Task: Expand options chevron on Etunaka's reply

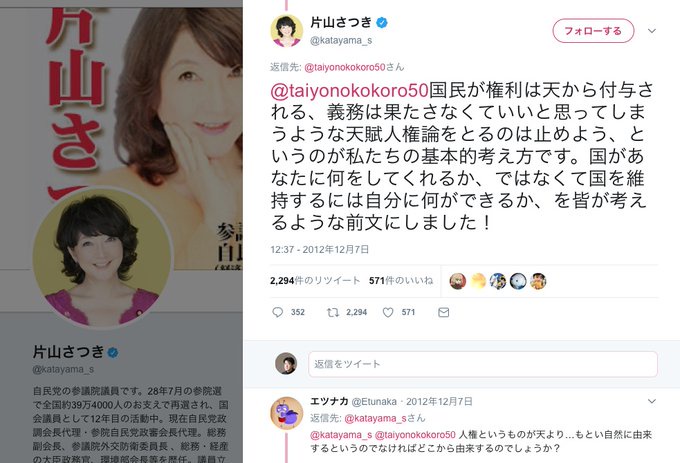Action: 652,401
